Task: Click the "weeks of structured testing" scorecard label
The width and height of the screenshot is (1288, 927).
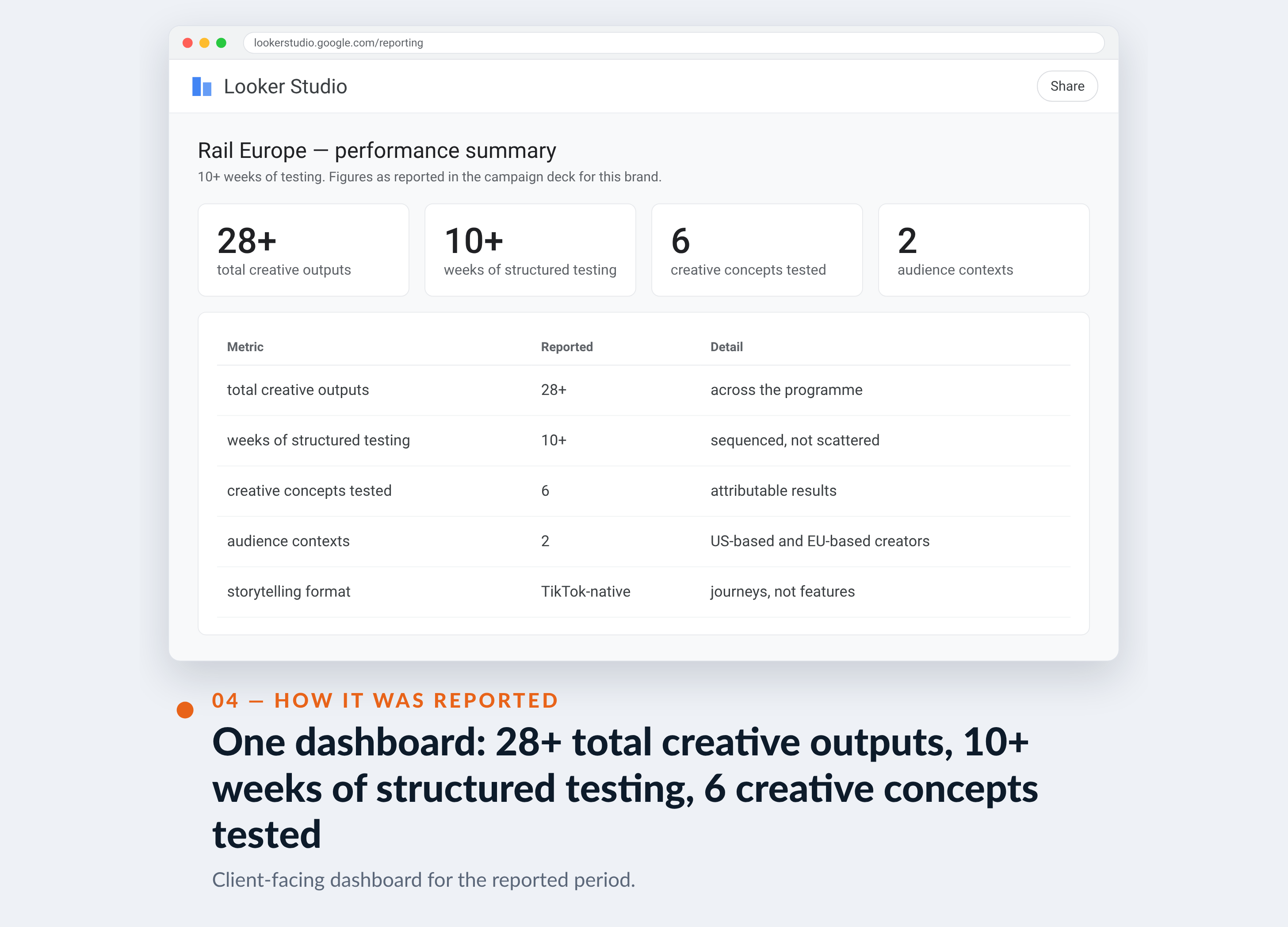Action: 530,270
